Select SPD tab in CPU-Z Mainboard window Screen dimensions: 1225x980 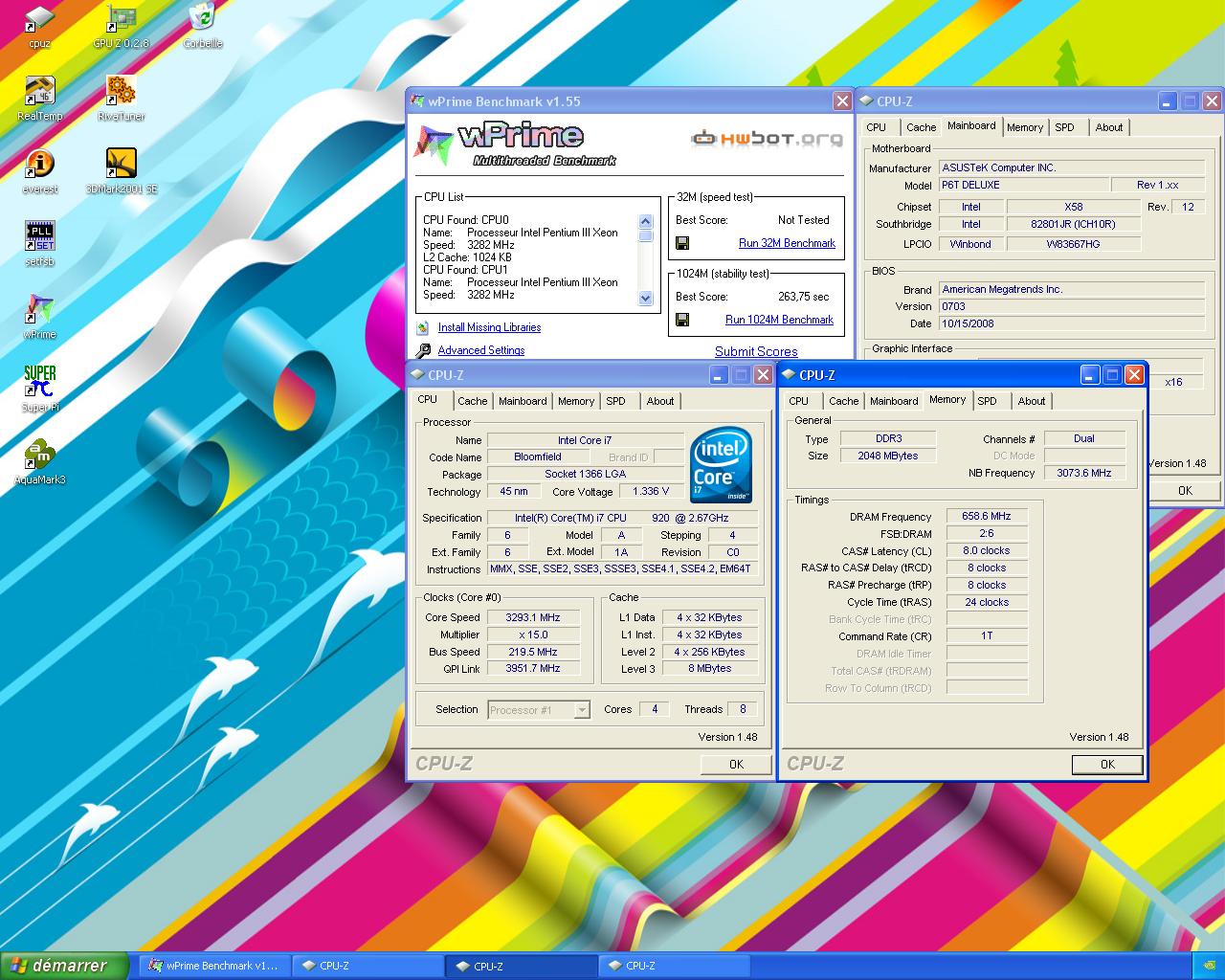pos(1065,127)
